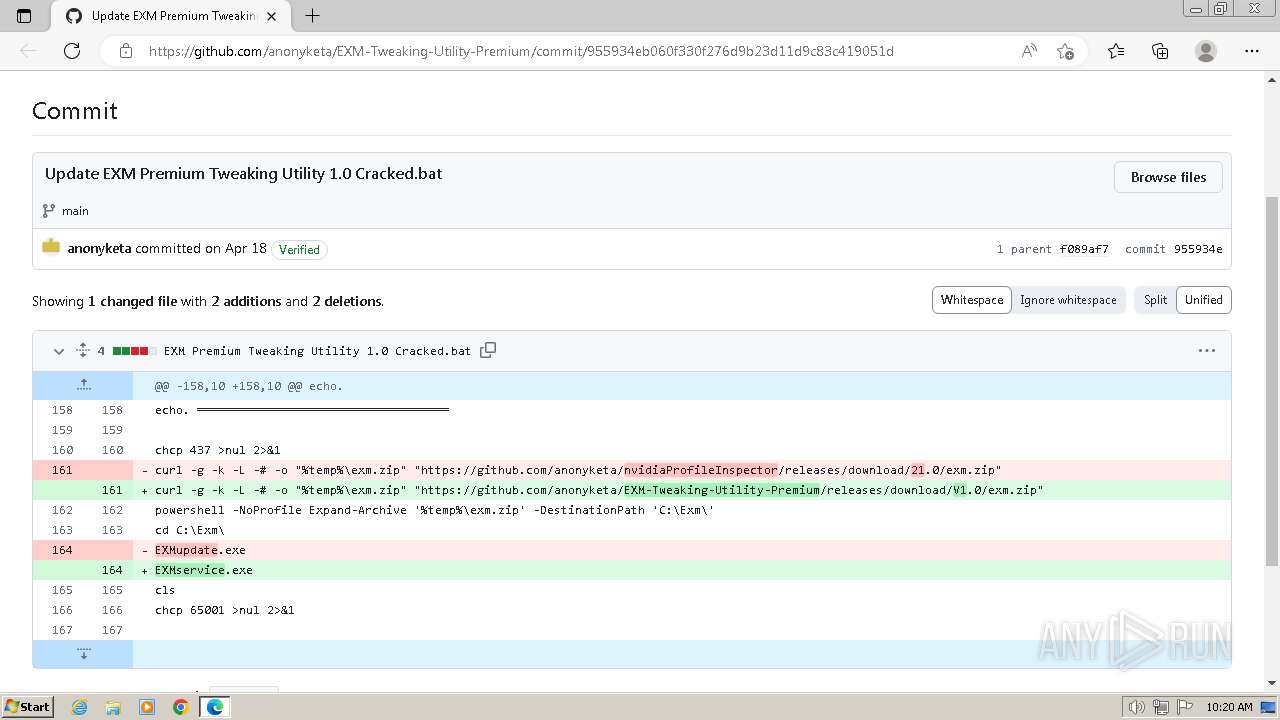1280x720 pixels.
Task: Open the volume control in system tray
Action: point(1136,707)
